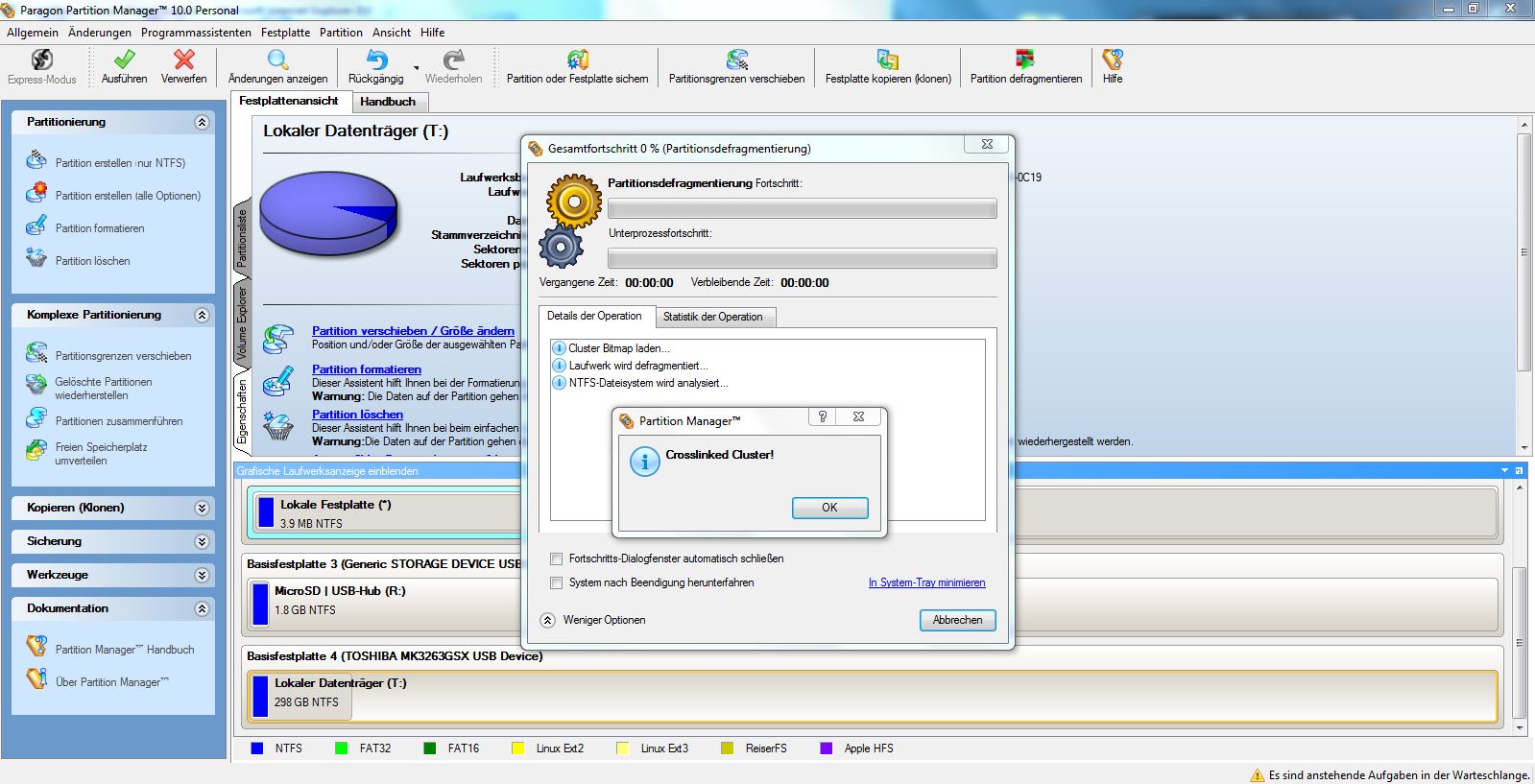Open Änderungen anzeigen magnifier icon
Image resolution: width=1535 pixels, height=784 pixels.
click(277, 59)
